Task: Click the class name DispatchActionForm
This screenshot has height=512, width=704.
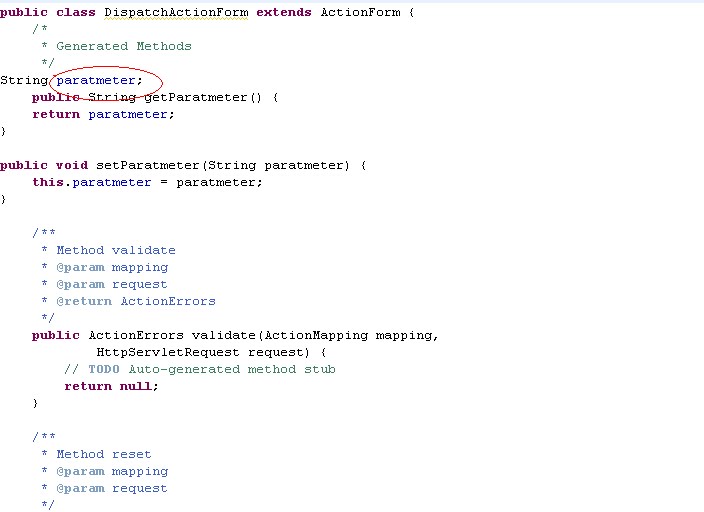Action: (x=176, y=13)
